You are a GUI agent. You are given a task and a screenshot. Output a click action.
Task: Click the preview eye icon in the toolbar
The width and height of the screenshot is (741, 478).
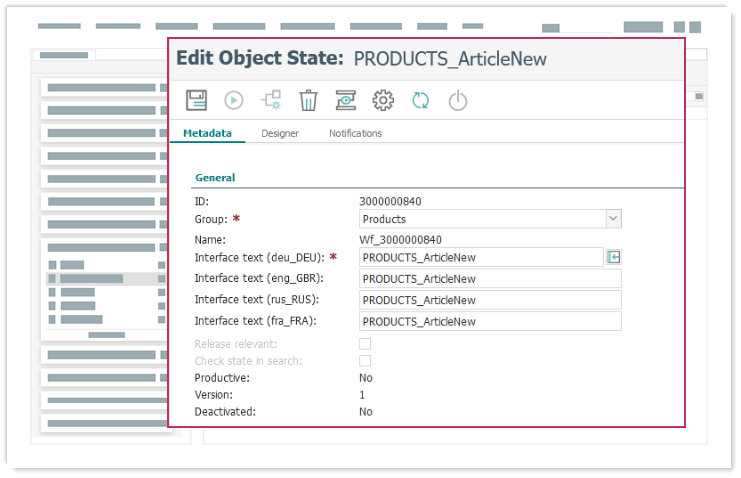(x=346, y=100)
